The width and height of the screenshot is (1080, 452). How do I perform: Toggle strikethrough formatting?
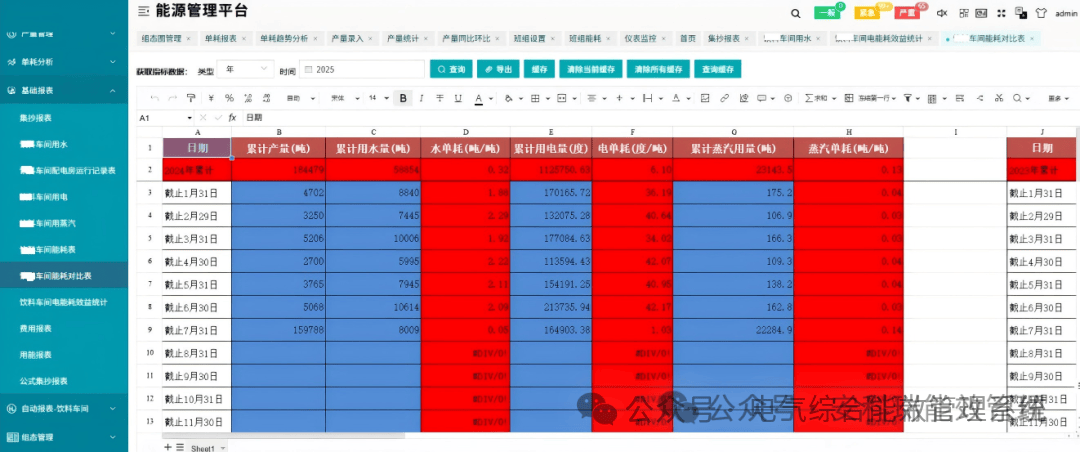pos(440,99)
